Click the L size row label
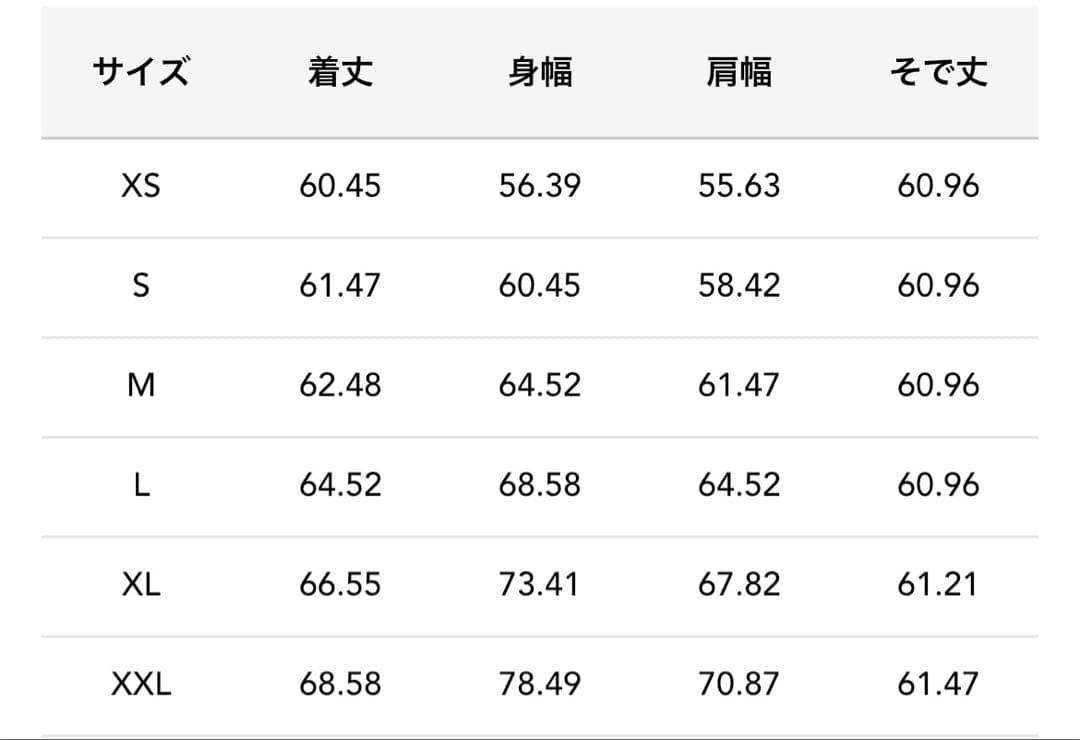This screenshot has height=740, width=1080. (141, 485)
